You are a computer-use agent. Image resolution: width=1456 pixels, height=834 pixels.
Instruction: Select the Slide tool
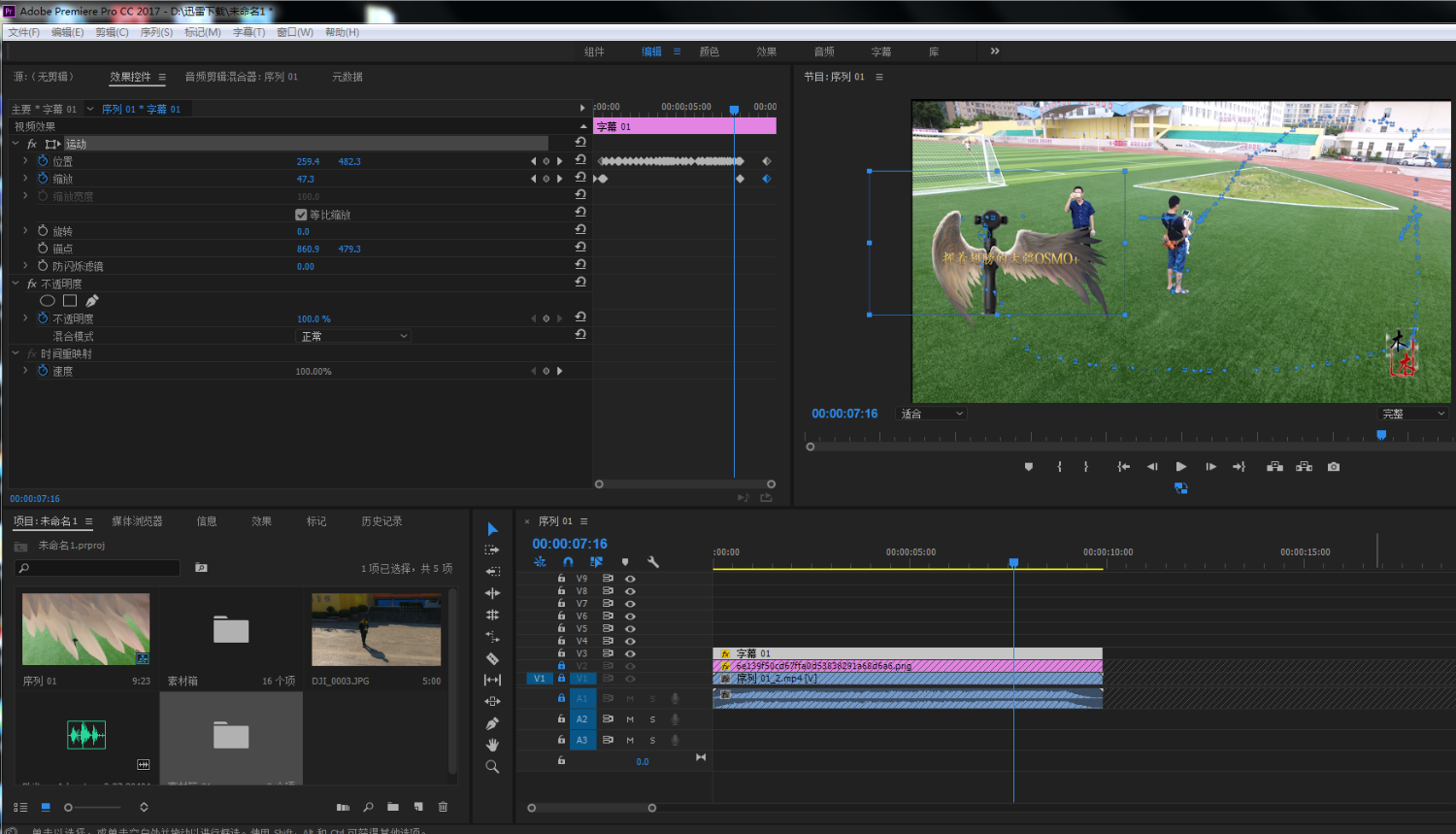(492, 701)
